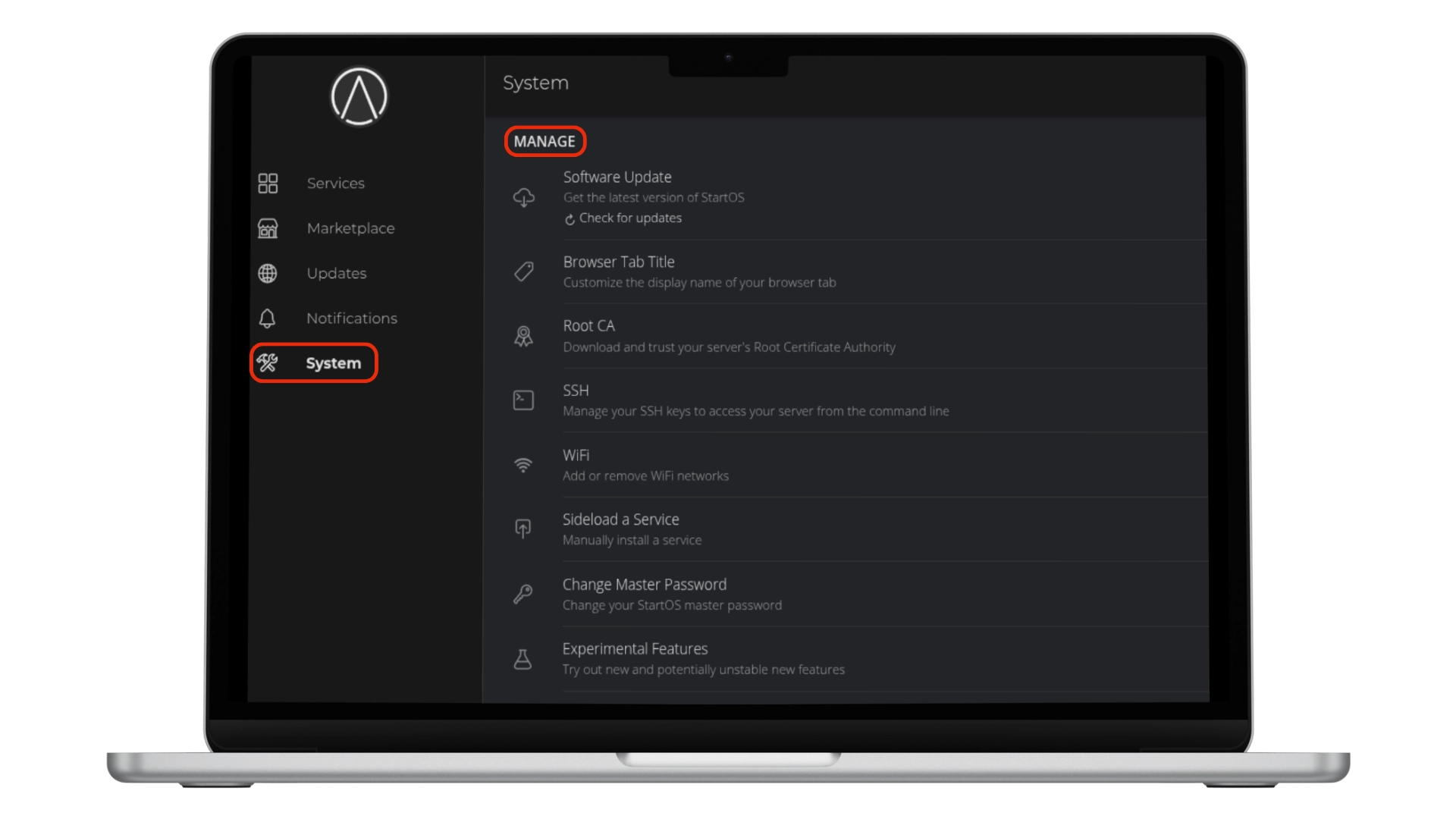The image size is (1456, 819).
Task: Open Root CA download option
Action: (x=588, y=326)
